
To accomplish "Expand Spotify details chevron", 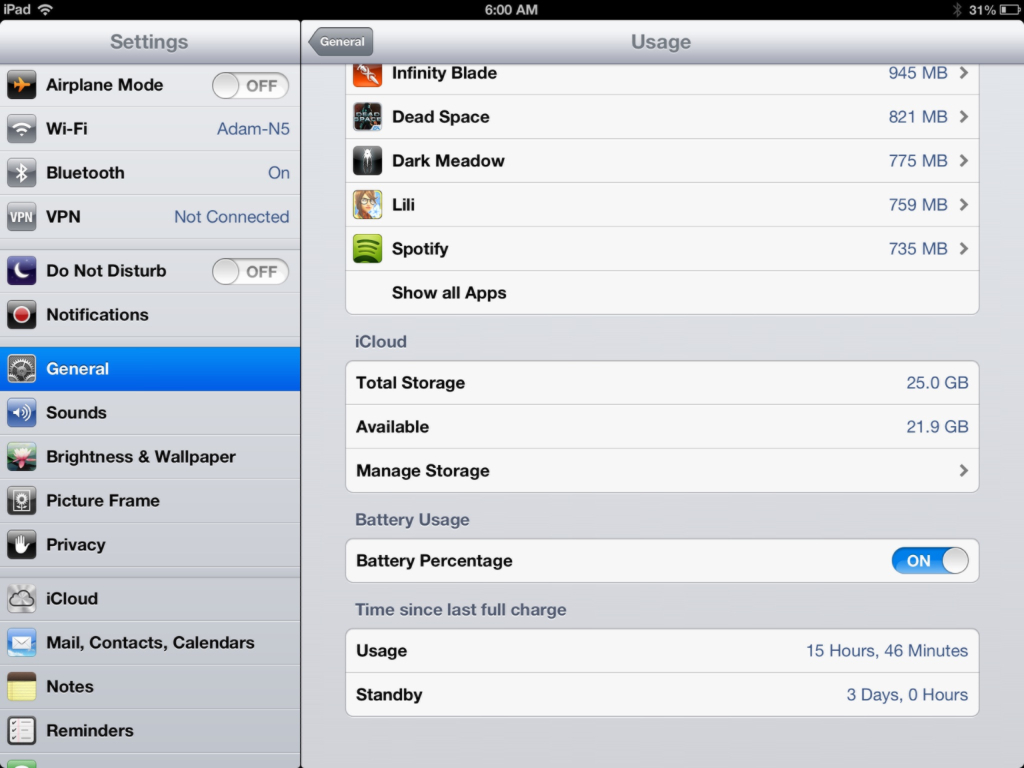I will (964, 249).
